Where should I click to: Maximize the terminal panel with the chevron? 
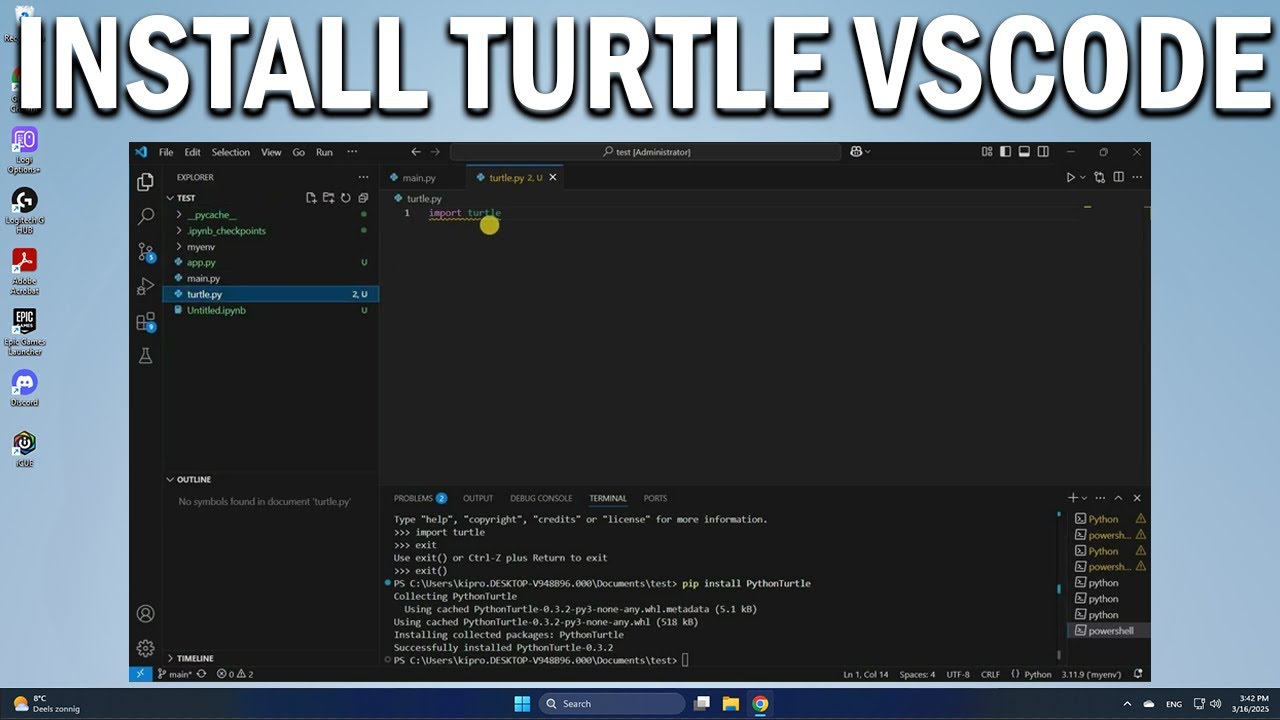pyautogui.click(x=1118, y=498)
